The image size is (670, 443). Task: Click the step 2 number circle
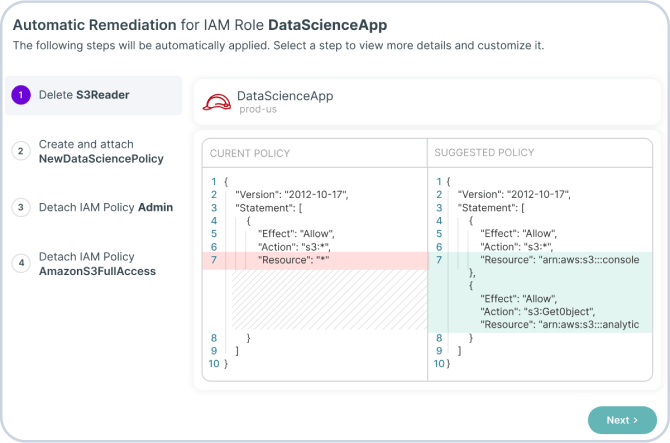click(21, 151)
